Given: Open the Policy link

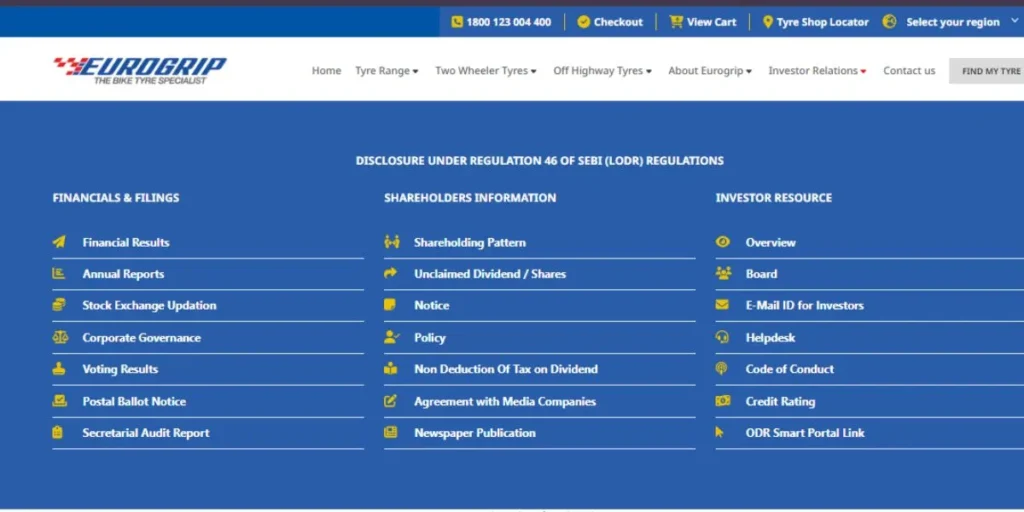Looking at the screenshot, I should pos(429,338).
